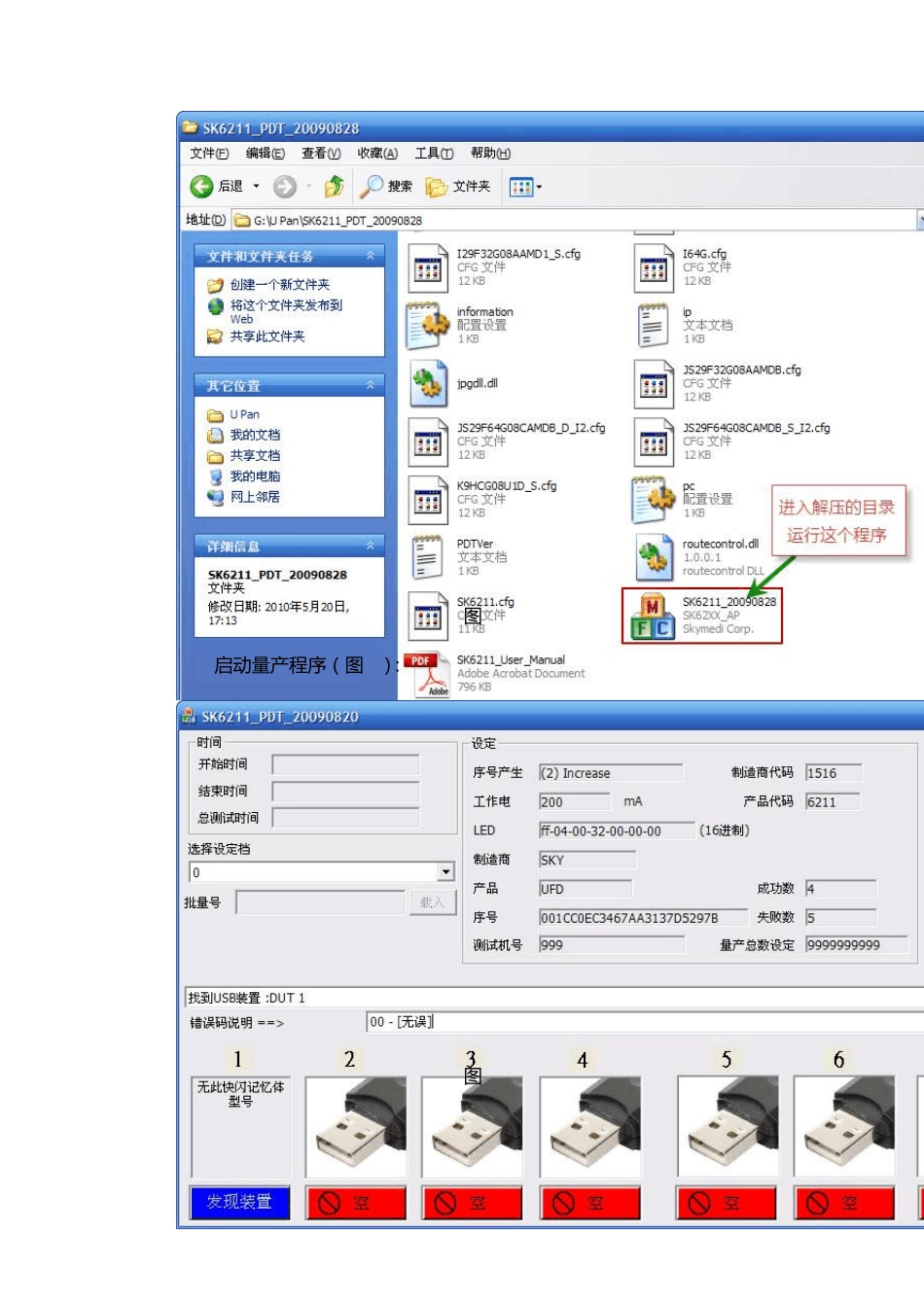Screen dimensions: 924x1307
Task: Open the Back history dropdown arrow
Action: (x=257, y=186)
